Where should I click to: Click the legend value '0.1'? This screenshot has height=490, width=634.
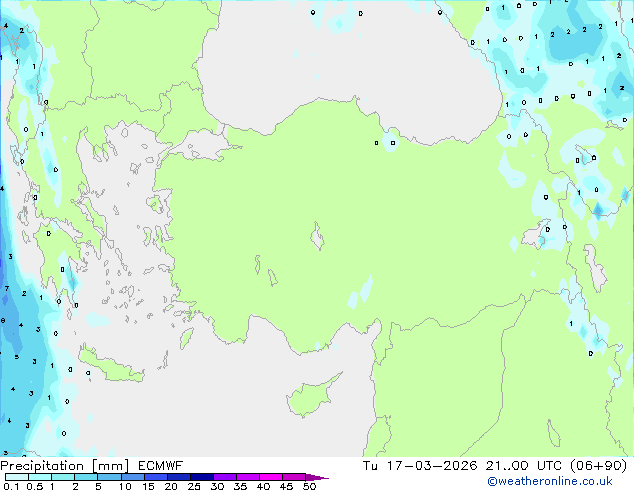click(x=12, y=486)
